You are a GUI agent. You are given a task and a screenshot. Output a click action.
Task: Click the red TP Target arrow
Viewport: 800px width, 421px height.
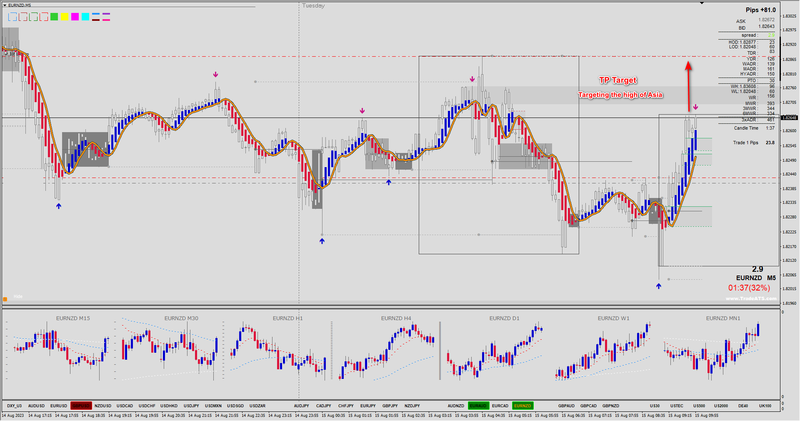point(688,86)
